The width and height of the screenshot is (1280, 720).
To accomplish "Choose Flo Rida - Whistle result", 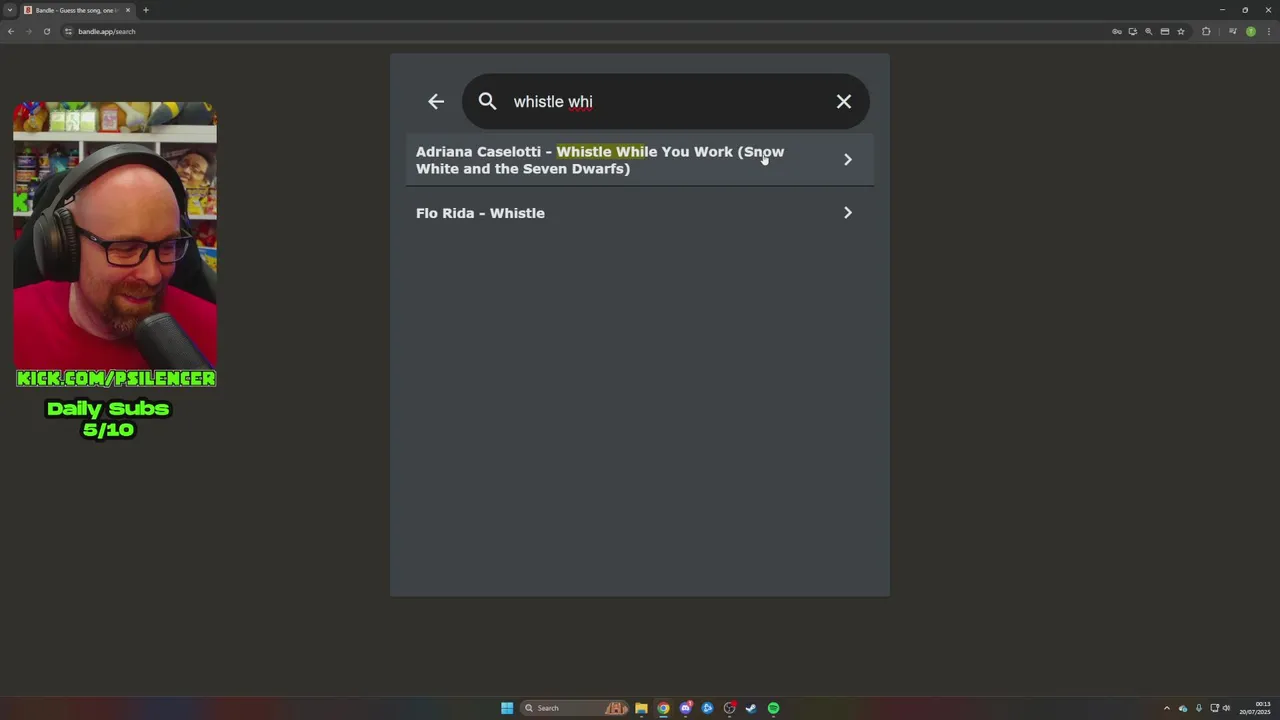I will 640,213.
